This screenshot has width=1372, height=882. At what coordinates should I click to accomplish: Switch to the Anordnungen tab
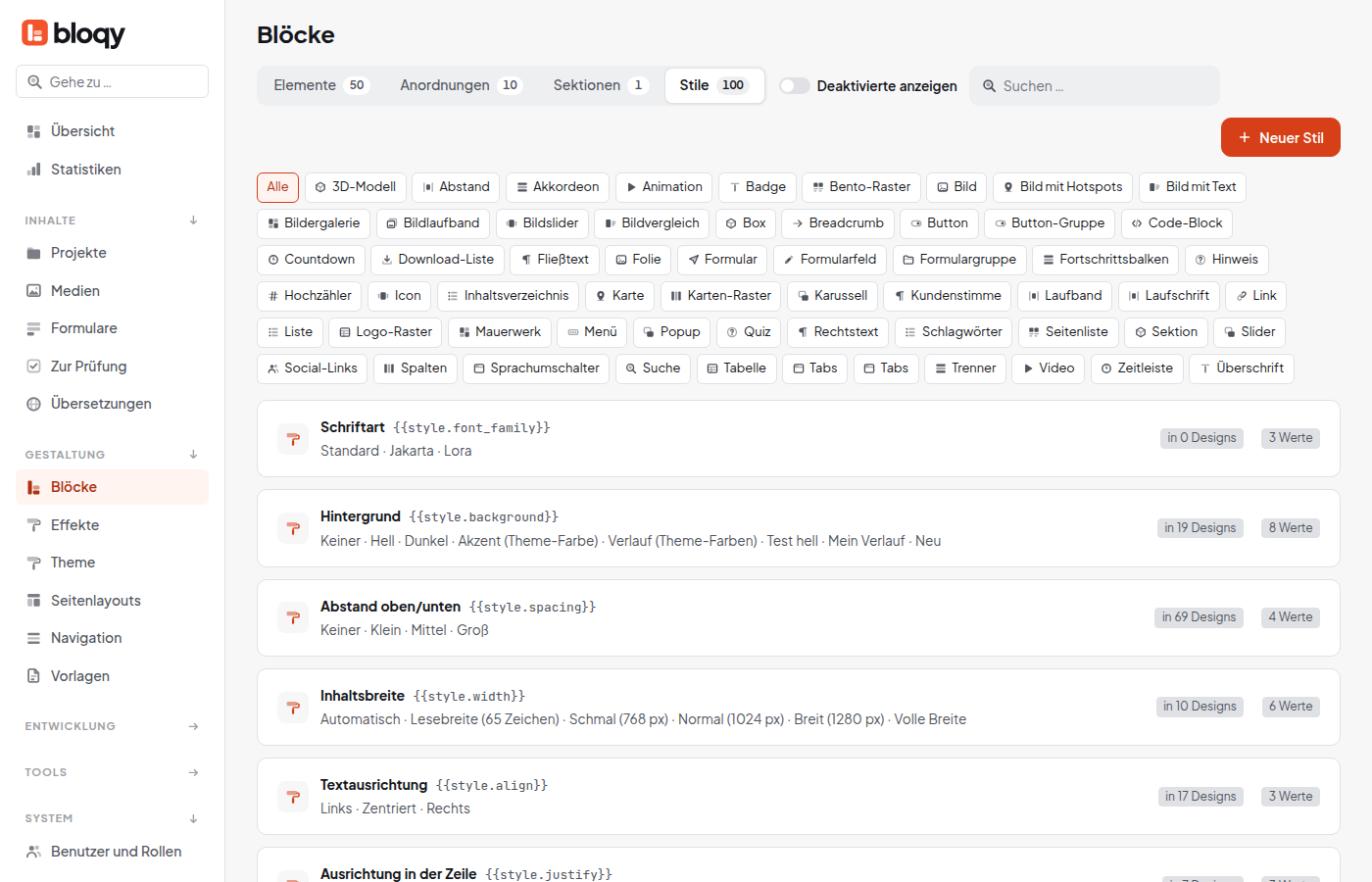pos(461,85)
